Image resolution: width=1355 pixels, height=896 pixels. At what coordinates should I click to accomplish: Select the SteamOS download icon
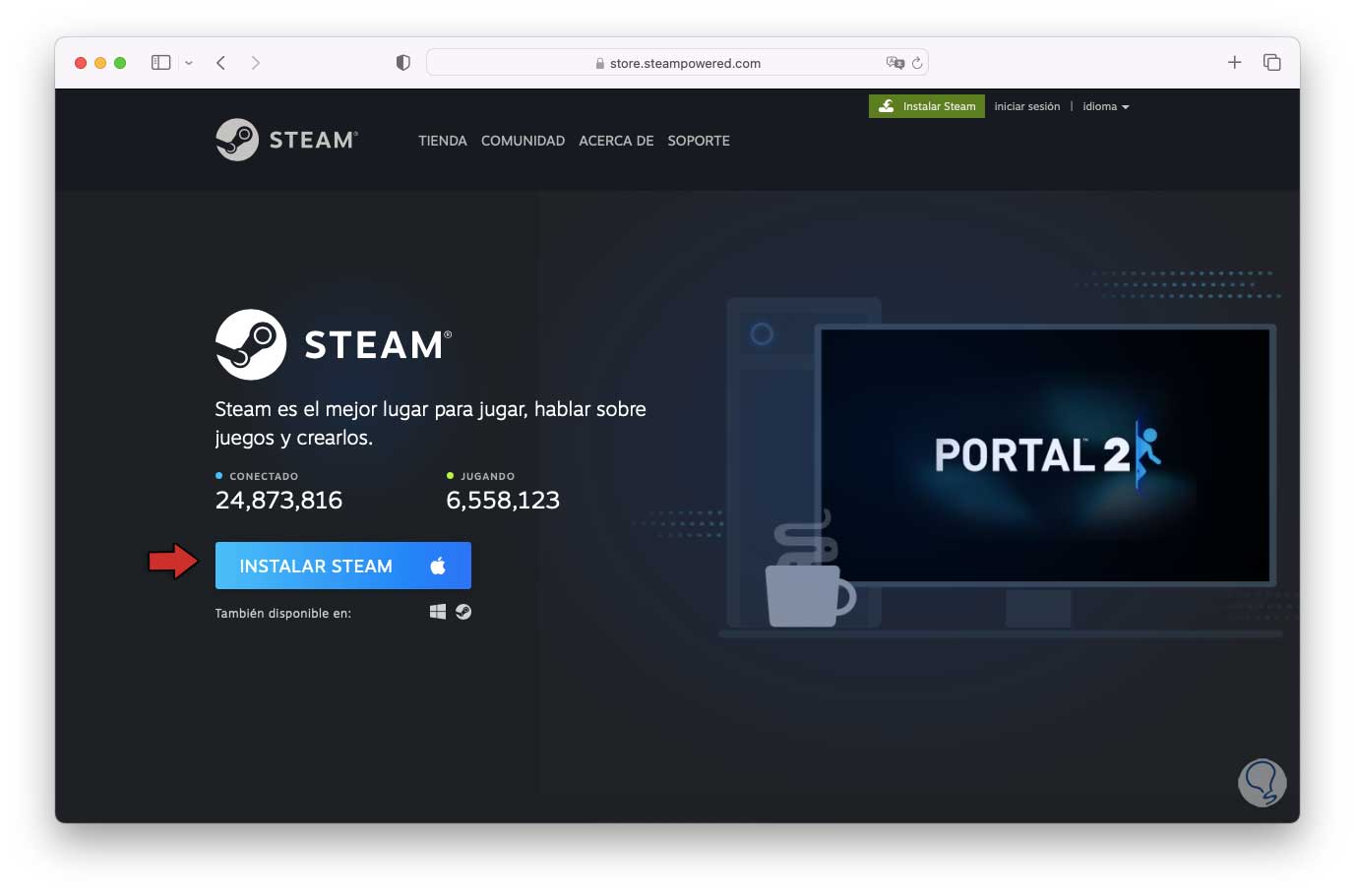463,612
